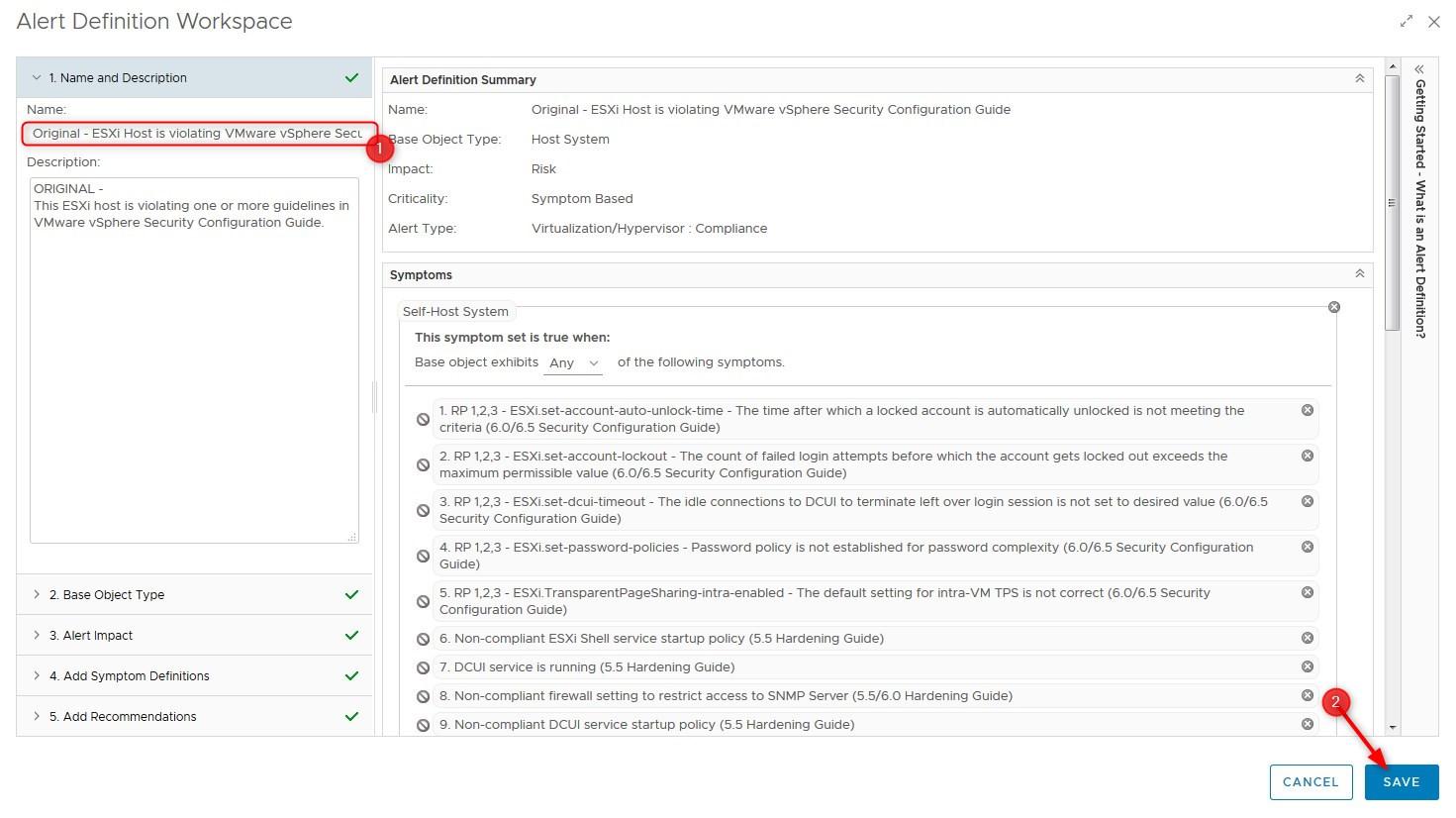Viewport: 1456px width, 818px height.
Task: Click the summary Name value text
Action: 771,109
